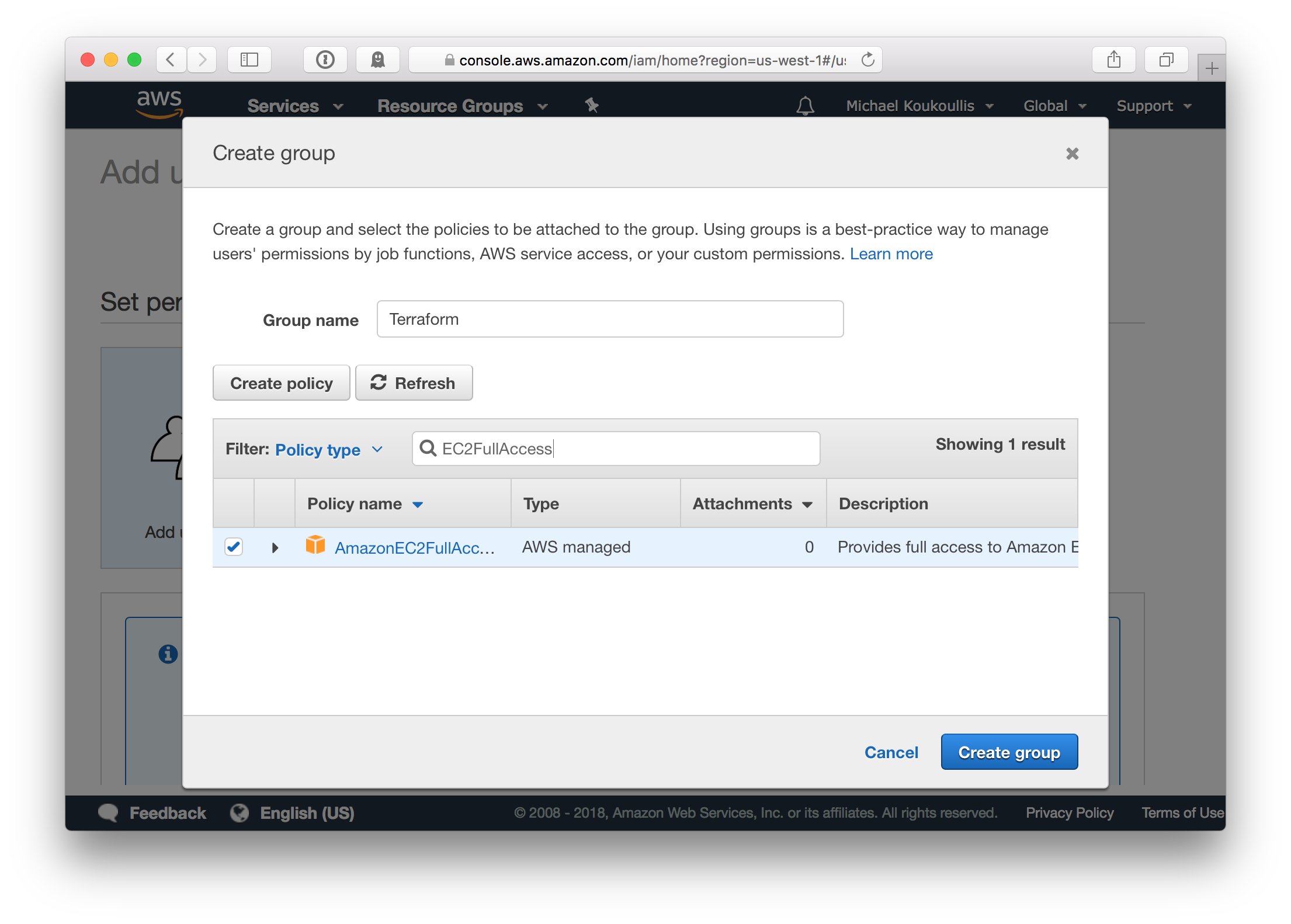Click the Group name input field
The width and height of the screenshot is (1291, 924).
pyautogui.click(x=610, y=319)
